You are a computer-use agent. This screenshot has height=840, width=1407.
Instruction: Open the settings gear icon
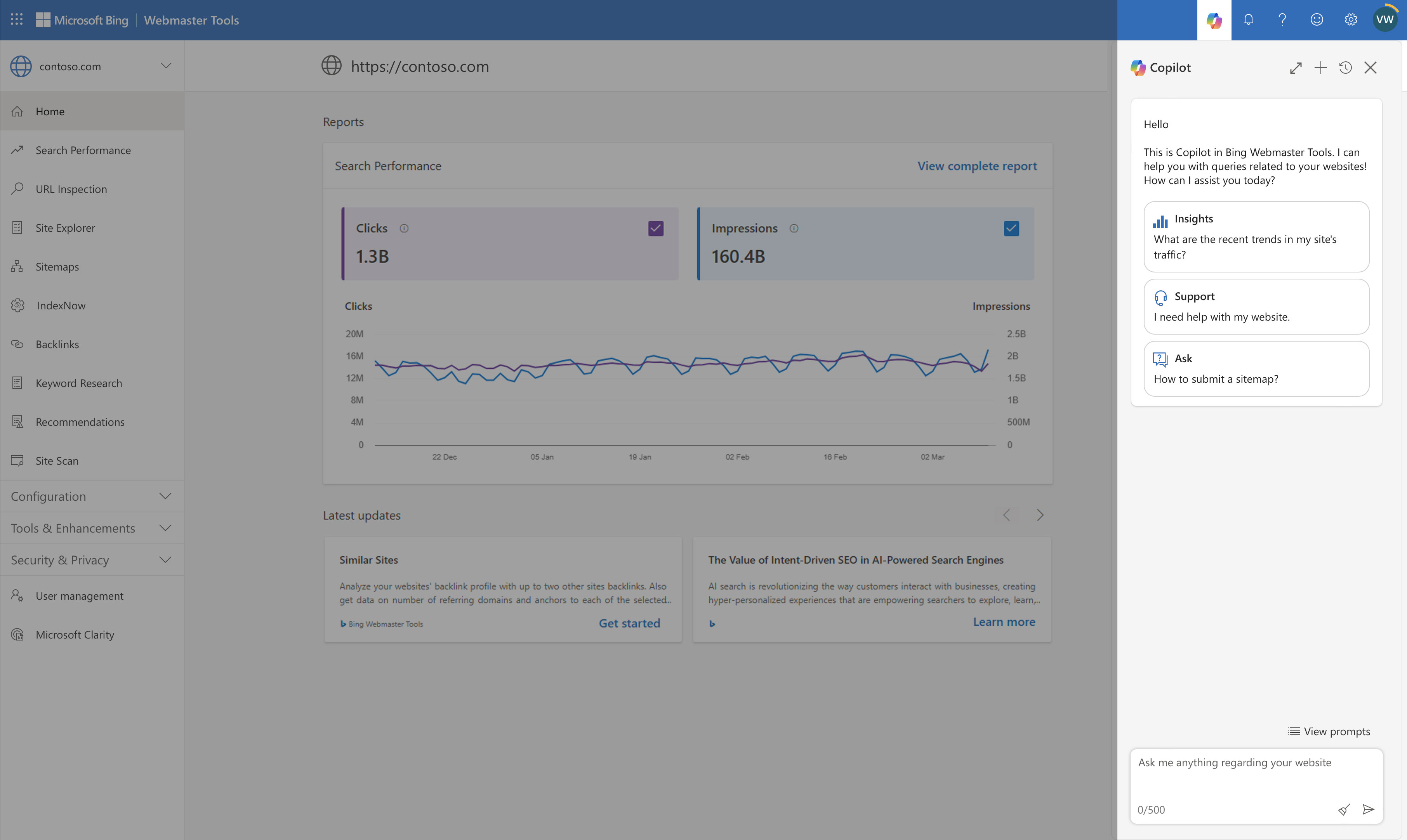click(1350, 20)
